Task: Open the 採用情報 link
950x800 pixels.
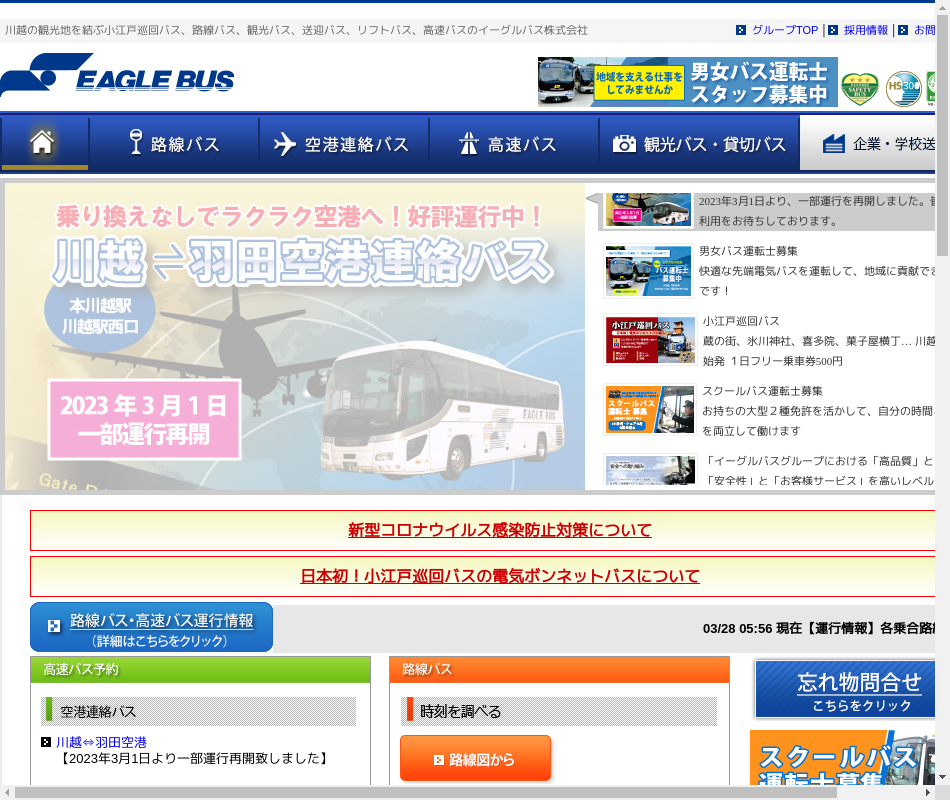Action: (x=866, y=30)
